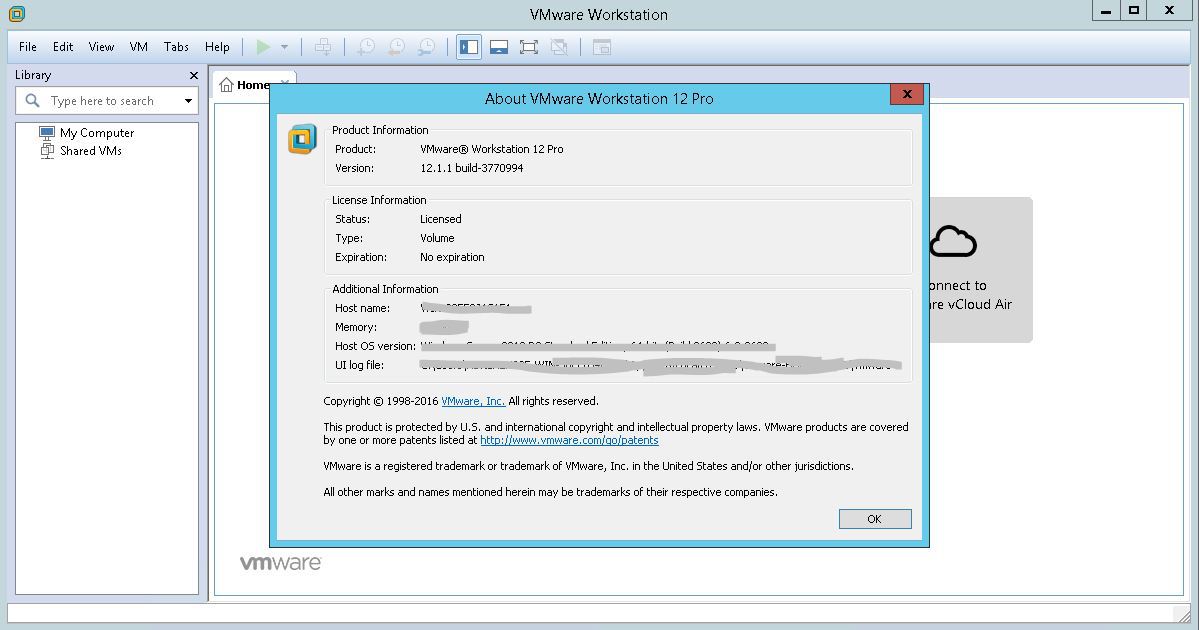Open the File menu

coord(28,47)
